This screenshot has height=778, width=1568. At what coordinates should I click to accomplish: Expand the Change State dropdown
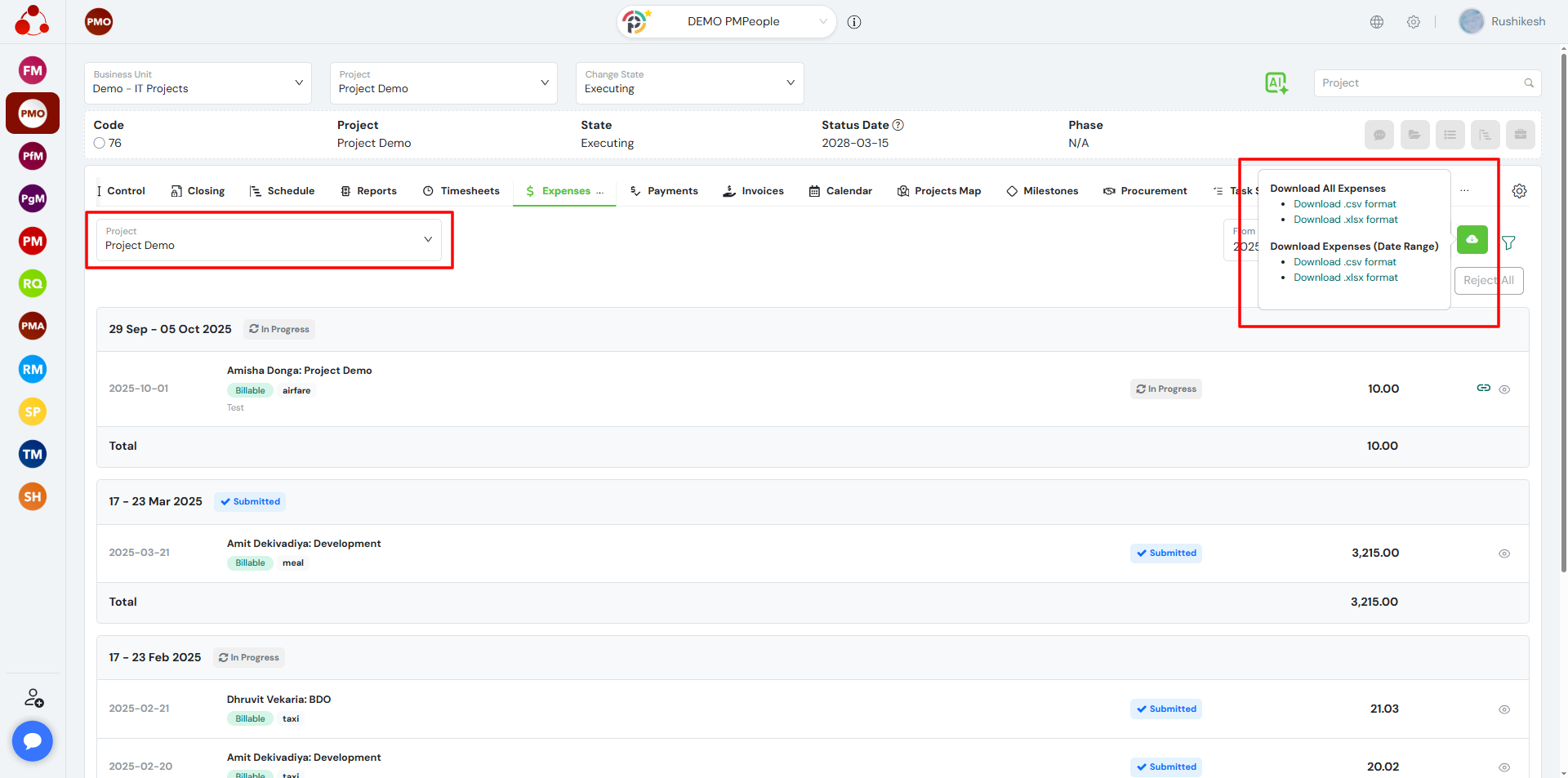(689, 82)
